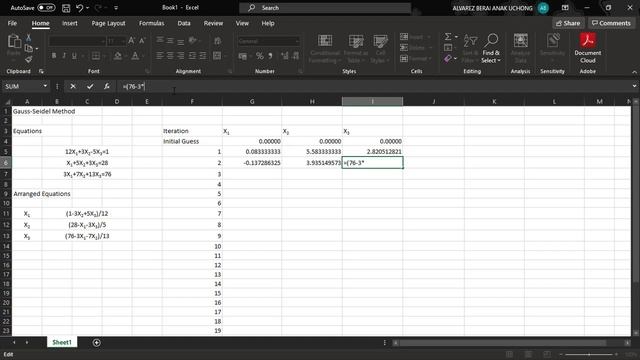
Task: Open the Insert Function fx dialog
Action: tap(107, 86)
